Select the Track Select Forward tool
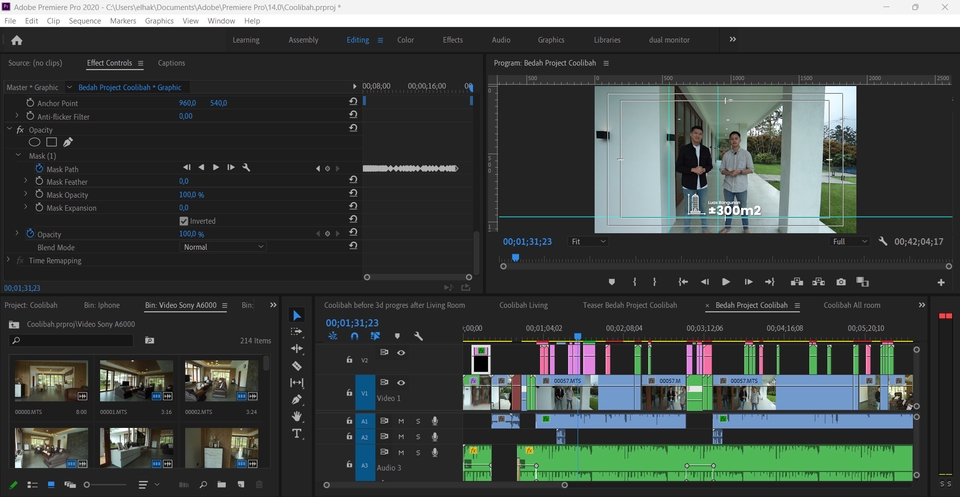Viewport: 960px width, 497px height. 296,332
